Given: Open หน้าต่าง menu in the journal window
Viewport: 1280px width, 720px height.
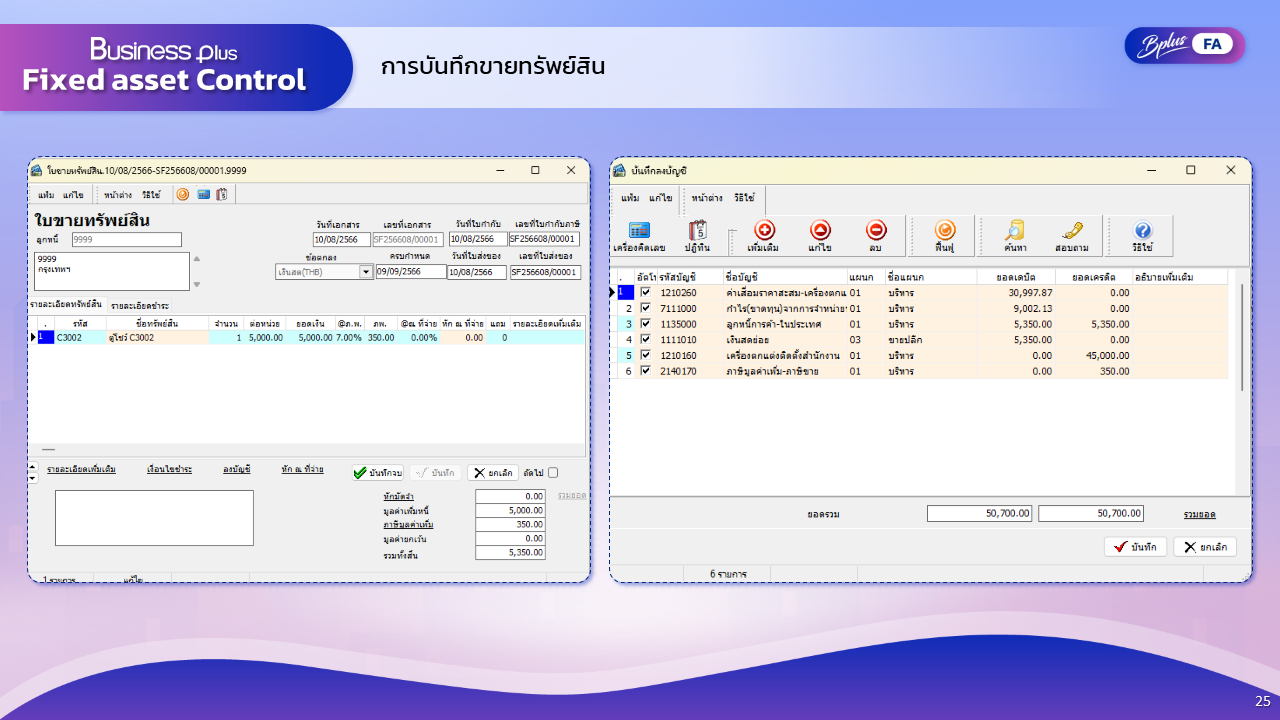Looking at the screenshot, I should click(x=707, y=198).
